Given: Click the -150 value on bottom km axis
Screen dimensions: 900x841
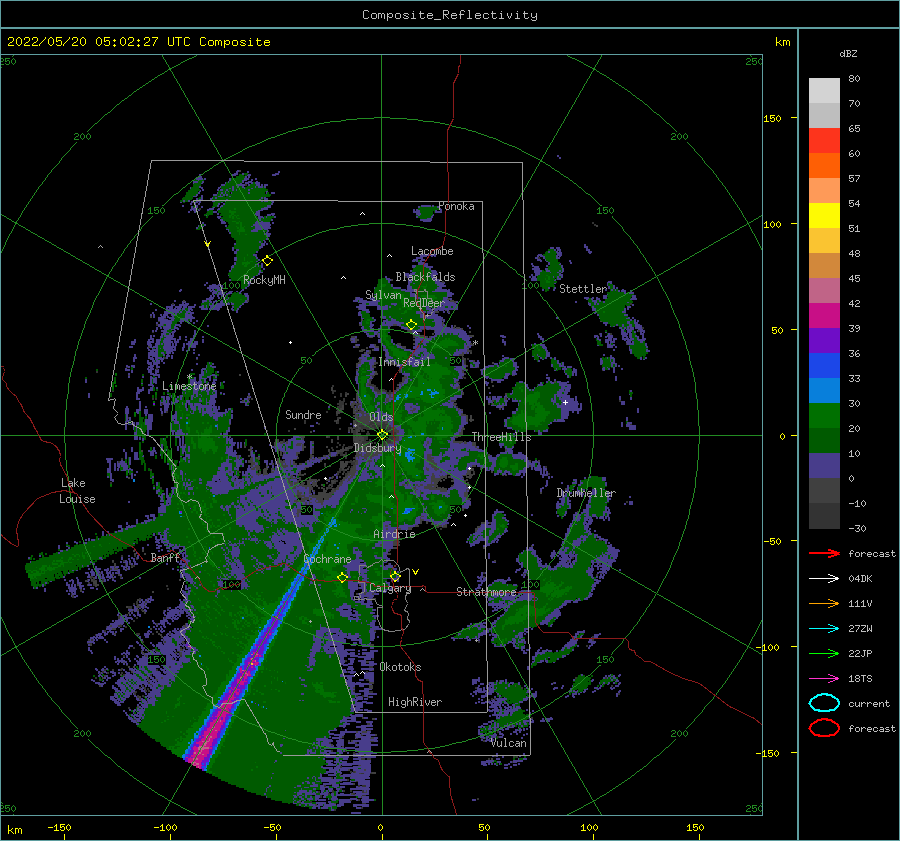Looking at the screenshot, I should point(59,827).
